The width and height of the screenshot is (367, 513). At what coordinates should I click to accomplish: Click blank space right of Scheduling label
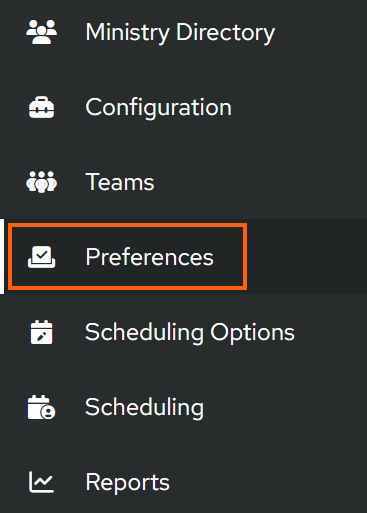point(285,407)
